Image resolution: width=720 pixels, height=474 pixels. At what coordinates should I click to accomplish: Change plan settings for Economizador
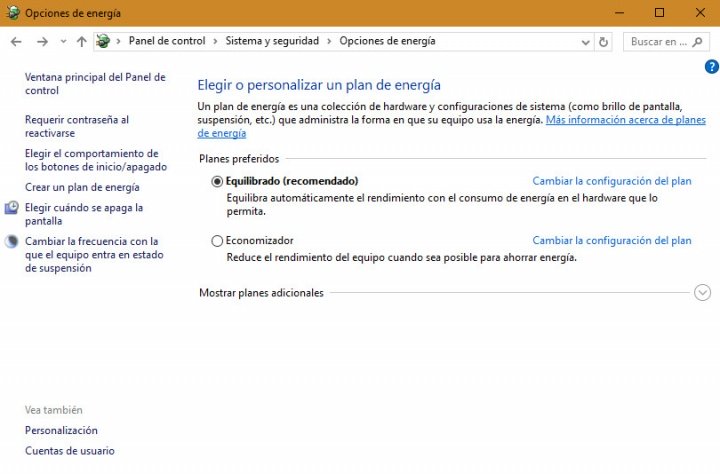[612, 240]
